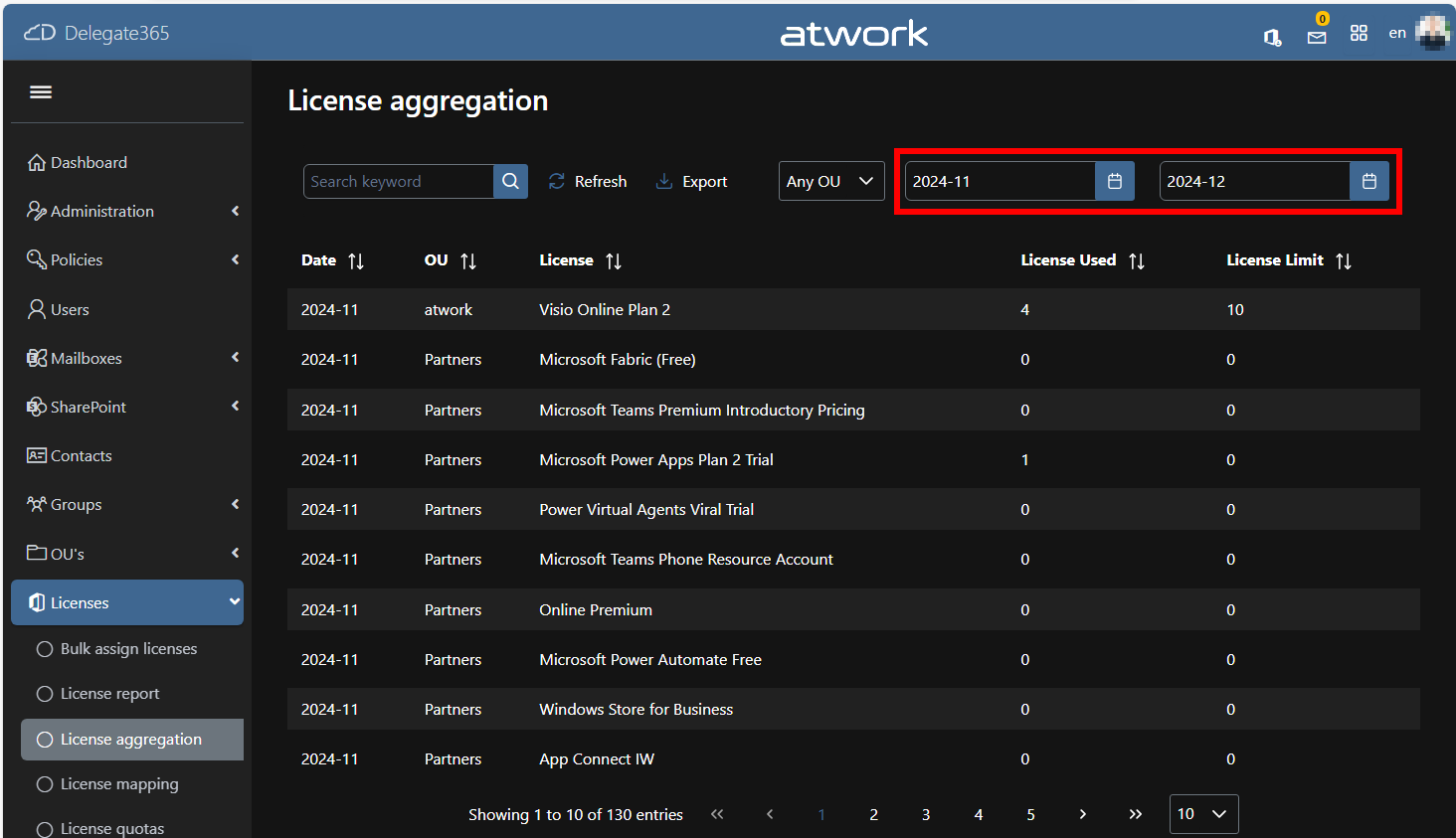Screen dimensions: 1456x838
Task: Open Dashboard from the sidebar
Action: pyautogui.click(x=89, y=163)
